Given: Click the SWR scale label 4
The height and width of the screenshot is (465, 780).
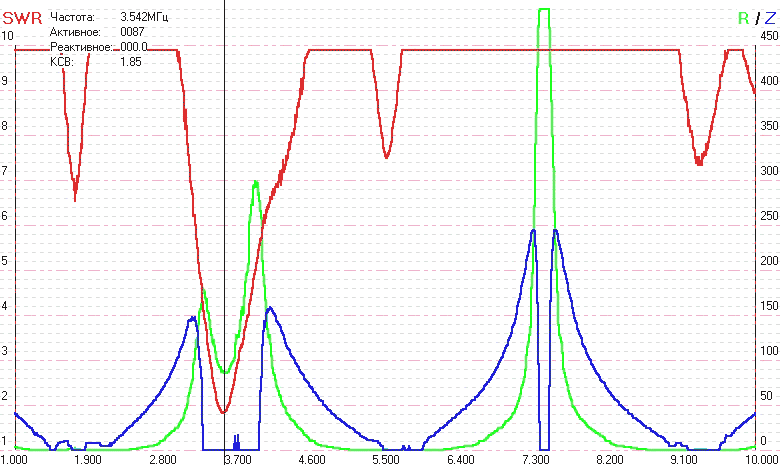Looking at the screenshot, I should tap(4, 305).
